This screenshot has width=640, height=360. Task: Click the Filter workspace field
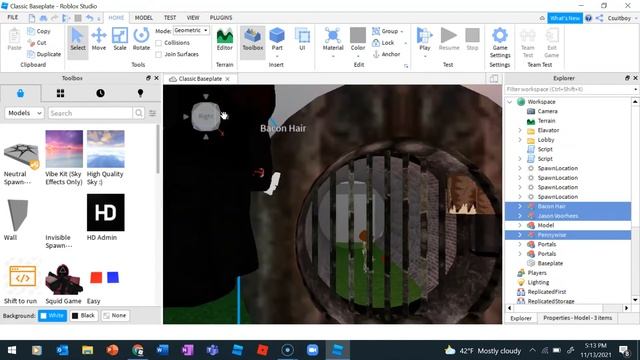(x=569, y=89)
